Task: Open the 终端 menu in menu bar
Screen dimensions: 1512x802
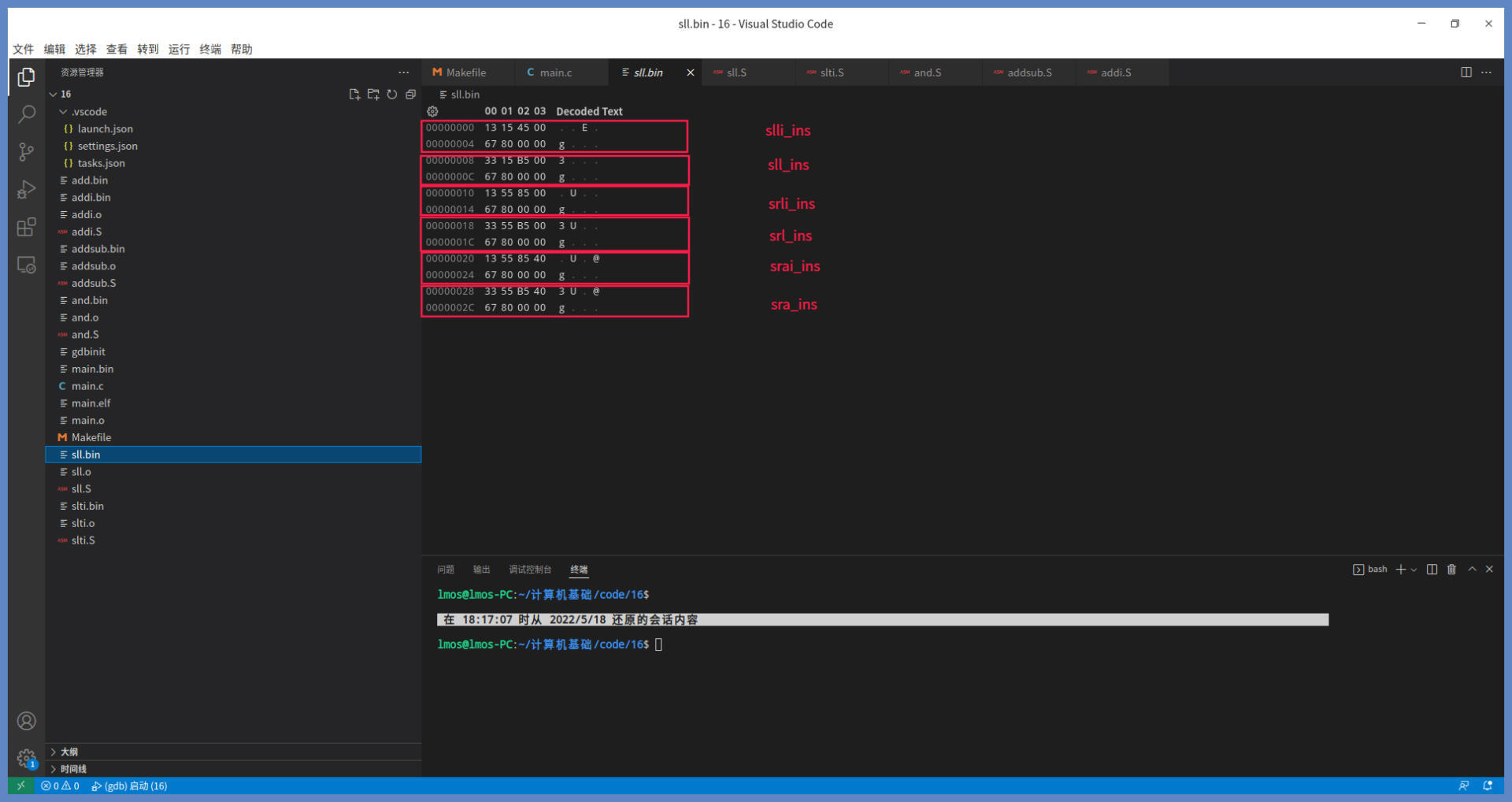Action: [x=210, y=49]
